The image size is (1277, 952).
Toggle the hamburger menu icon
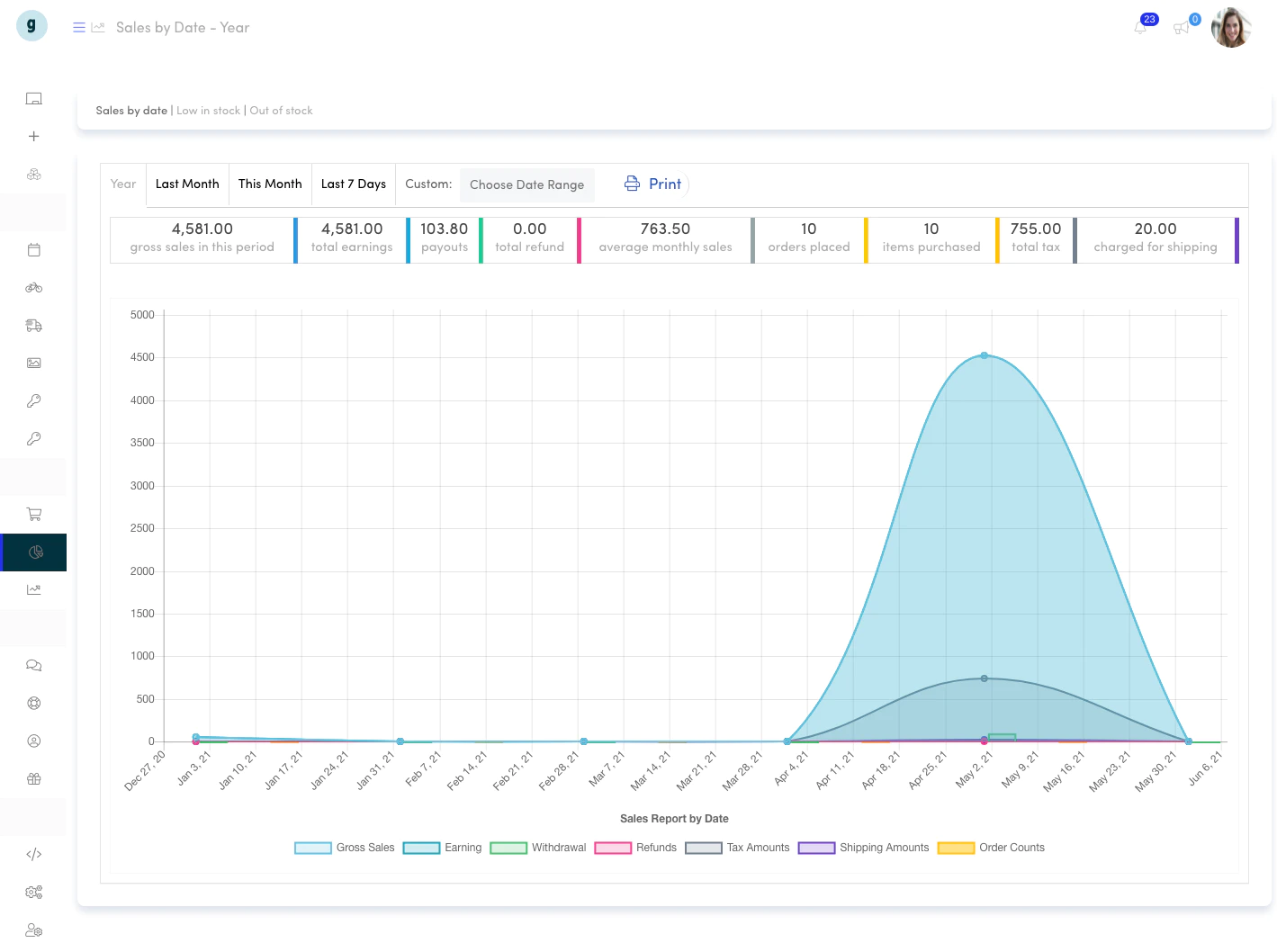coord(79,28)
